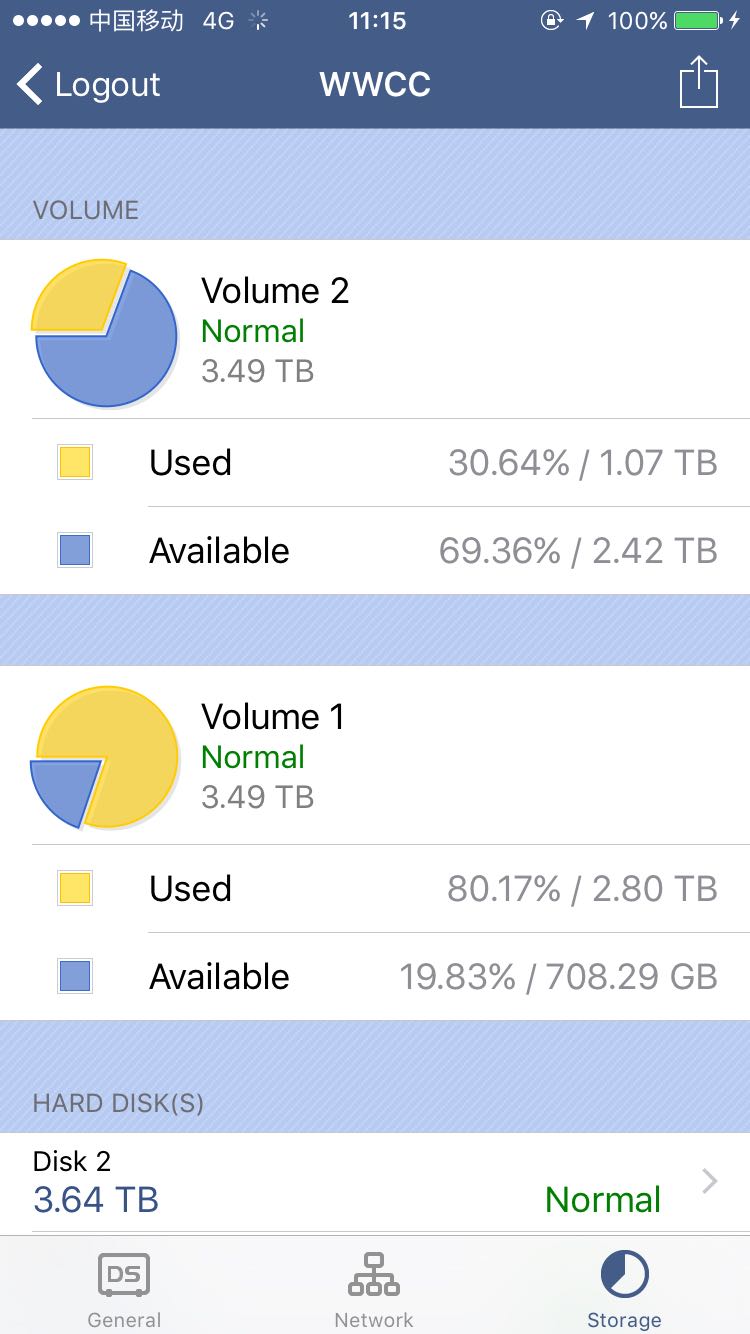Screen dimensions: 750x1334
Task: Select the Disk 2 row label
Action: pyautogui.click(x=72, y=1161)
